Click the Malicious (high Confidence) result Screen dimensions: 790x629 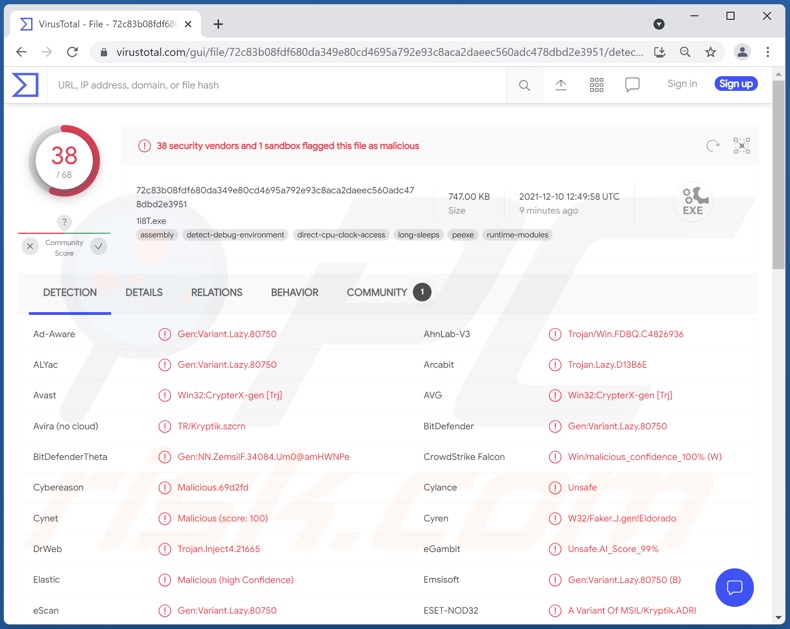pyautogui.click(x=235, y=580)
